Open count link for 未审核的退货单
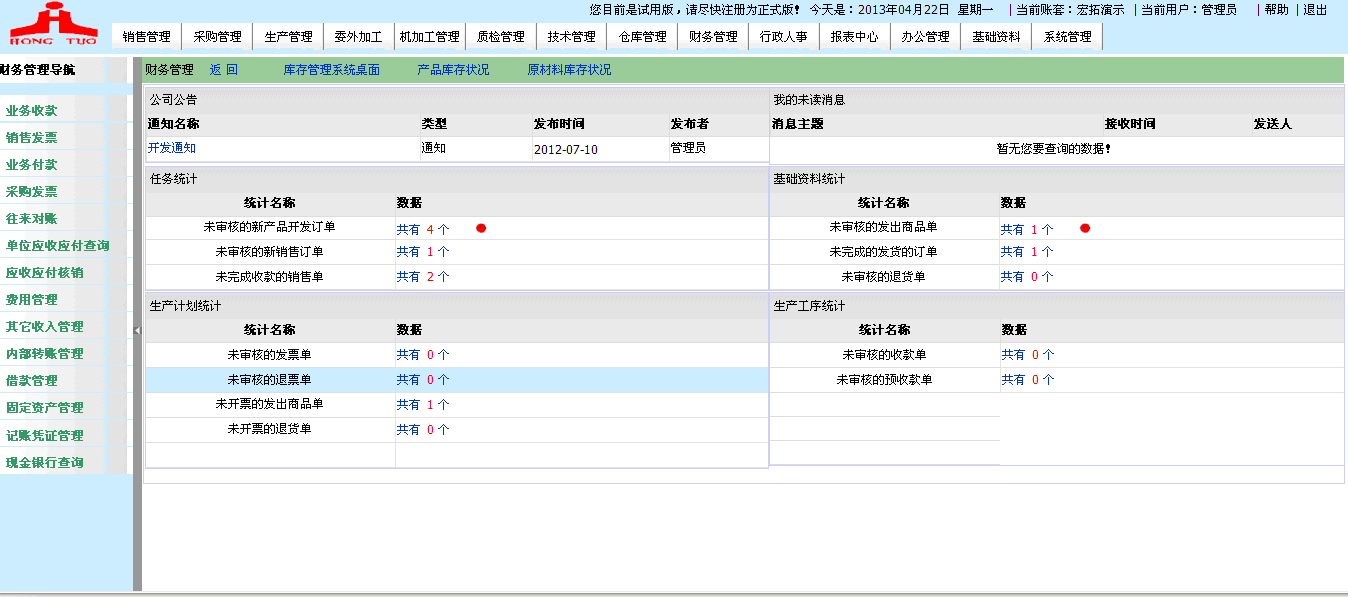This screenshot has width=1348, height=597. pos(1027,277)
